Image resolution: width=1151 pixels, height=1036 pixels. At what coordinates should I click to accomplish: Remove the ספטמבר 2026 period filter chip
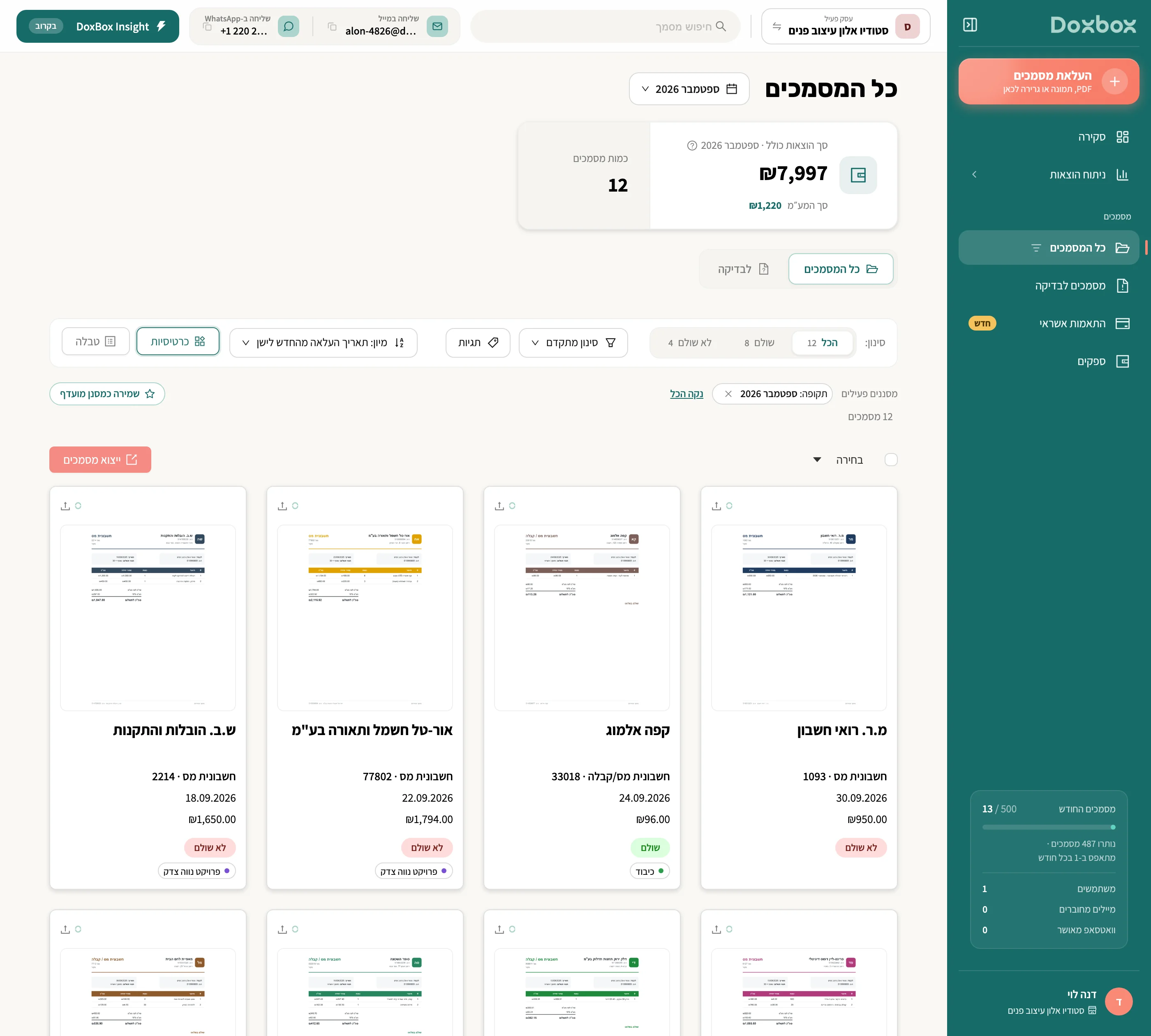728,394
